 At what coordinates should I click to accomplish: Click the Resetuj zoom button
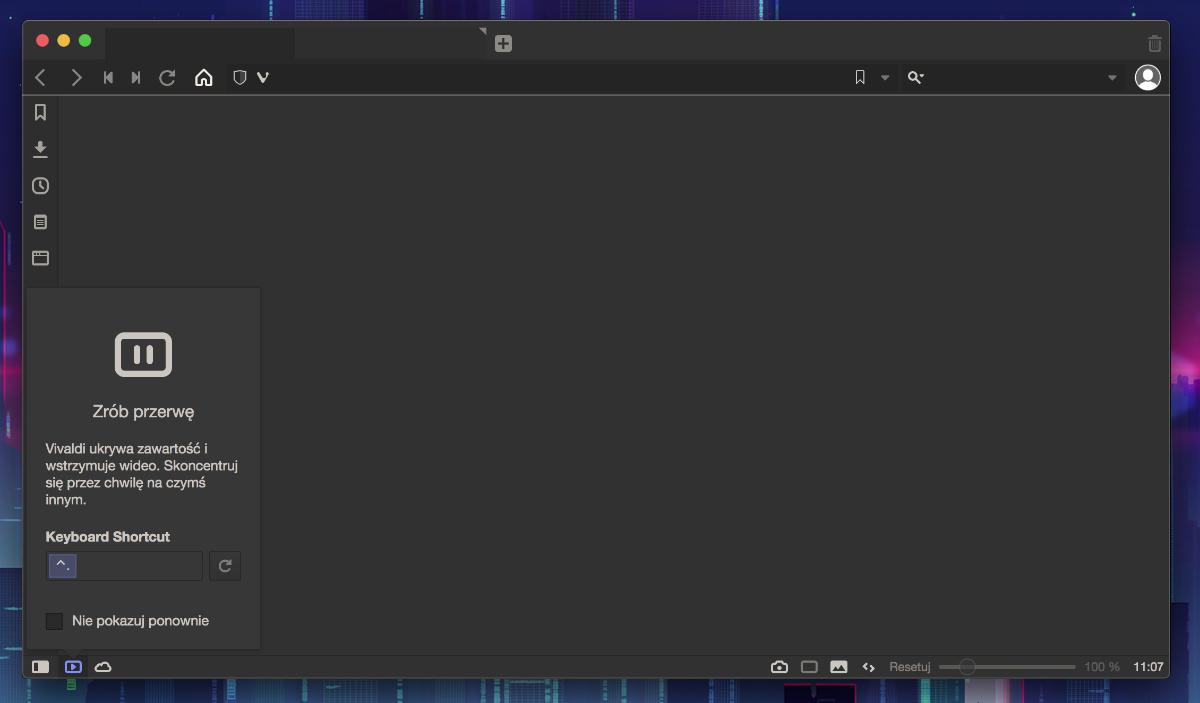[910, 667]
